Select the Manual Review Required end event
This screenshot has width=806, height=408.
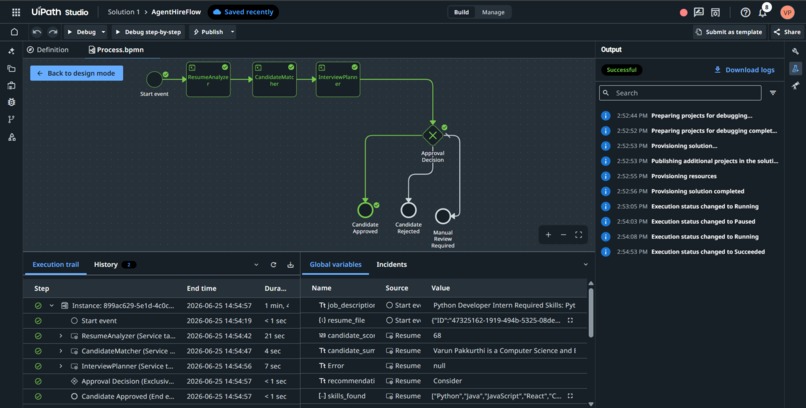click(x=443, y=216)
